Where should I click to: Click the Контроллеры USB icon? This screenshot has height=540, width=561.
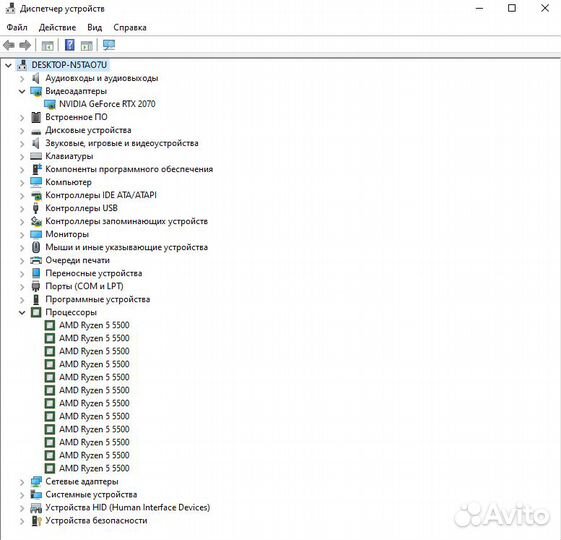(36, 208)
